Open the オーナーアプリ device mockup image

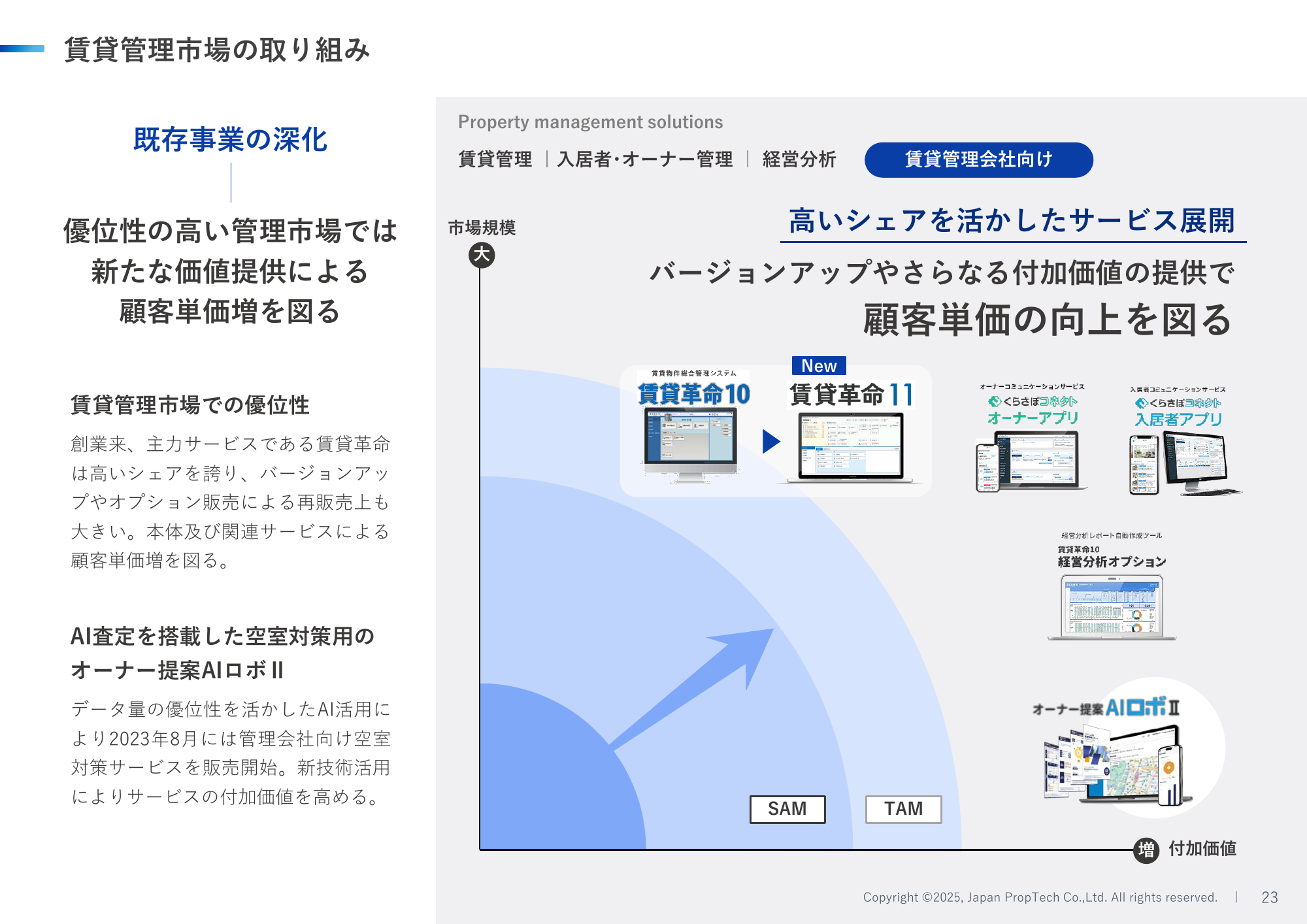[1031, 462]
